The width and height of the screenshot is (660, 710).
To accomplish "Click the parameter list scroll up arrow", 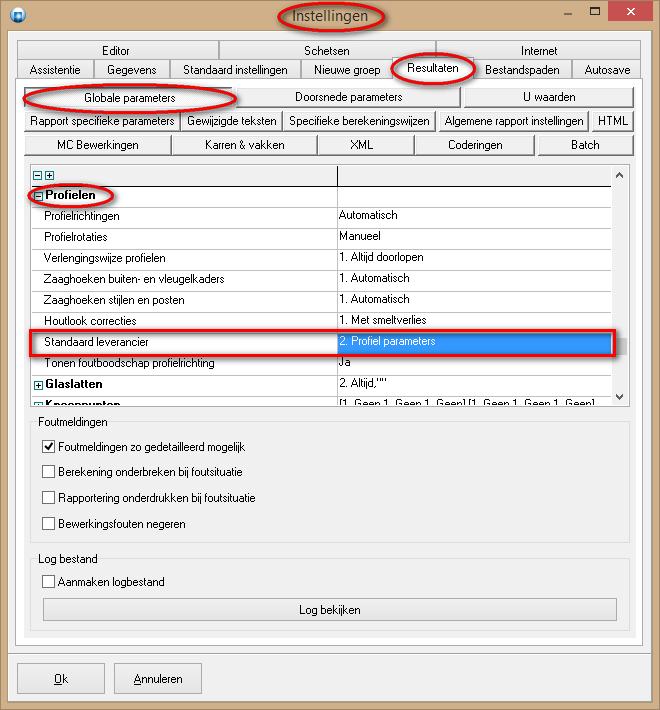I will coord(619,175).
